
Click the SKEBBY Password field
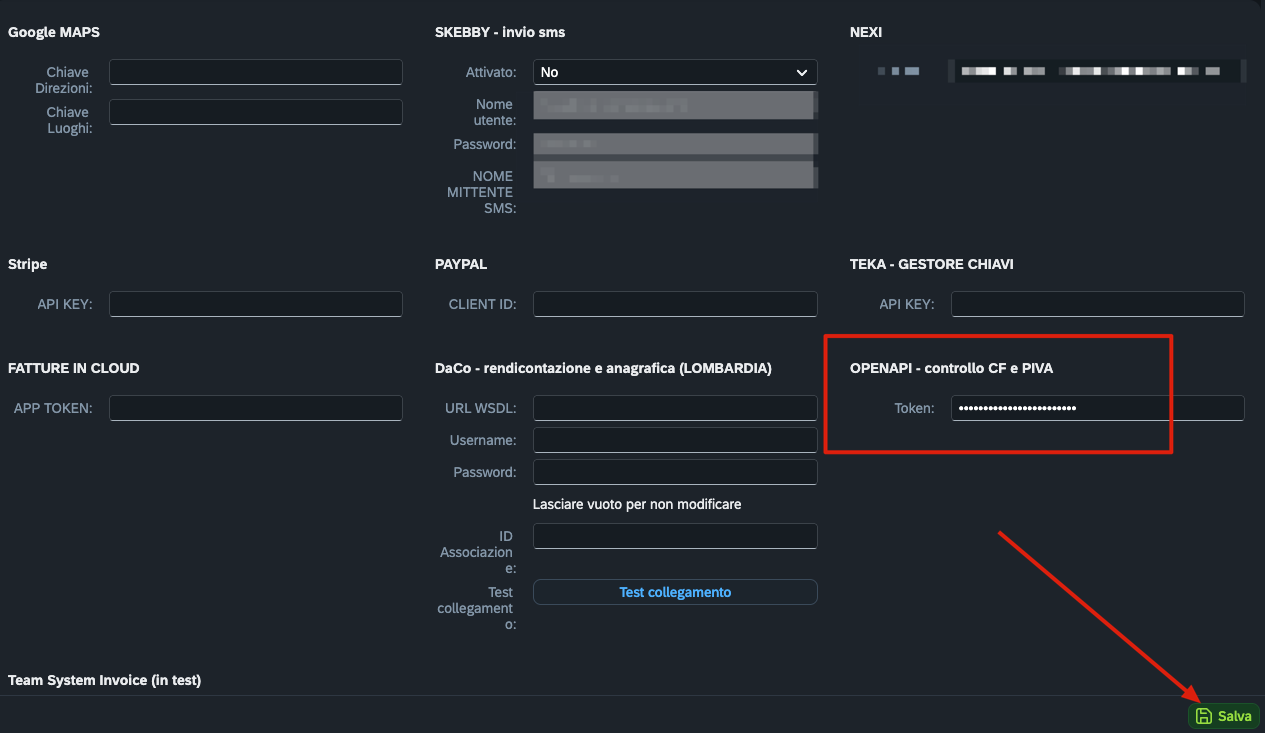point(674,144)
